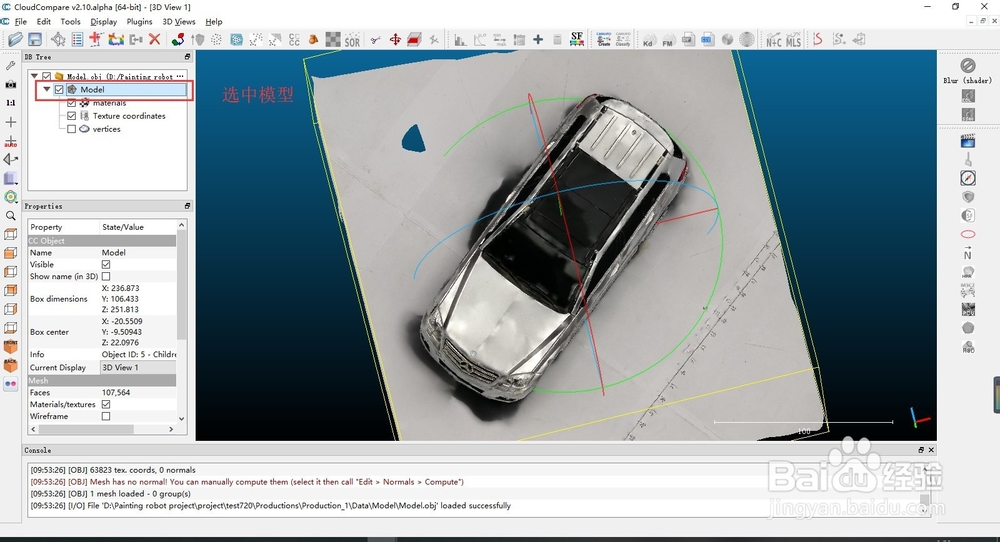Click the SF scalar field colors icon

point(577,40)
